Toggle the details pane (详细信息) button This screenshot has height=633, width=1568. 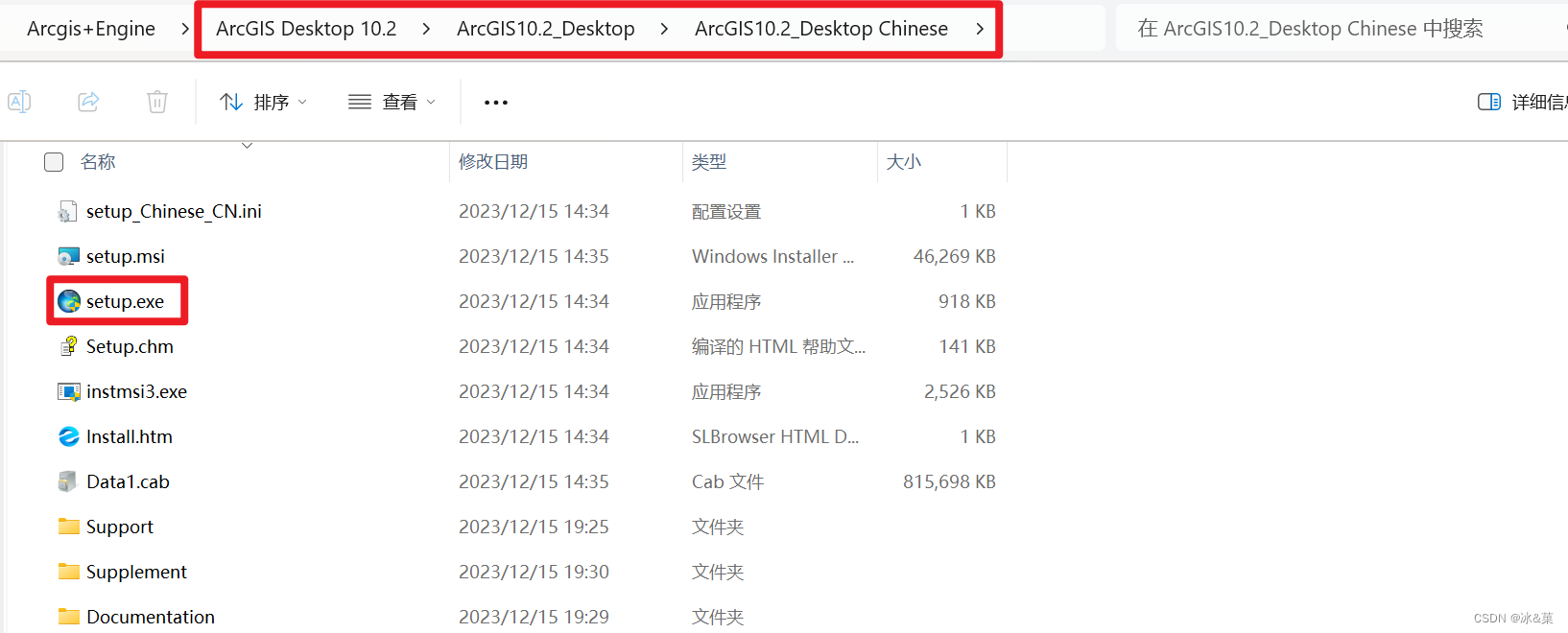[1522, 102]
